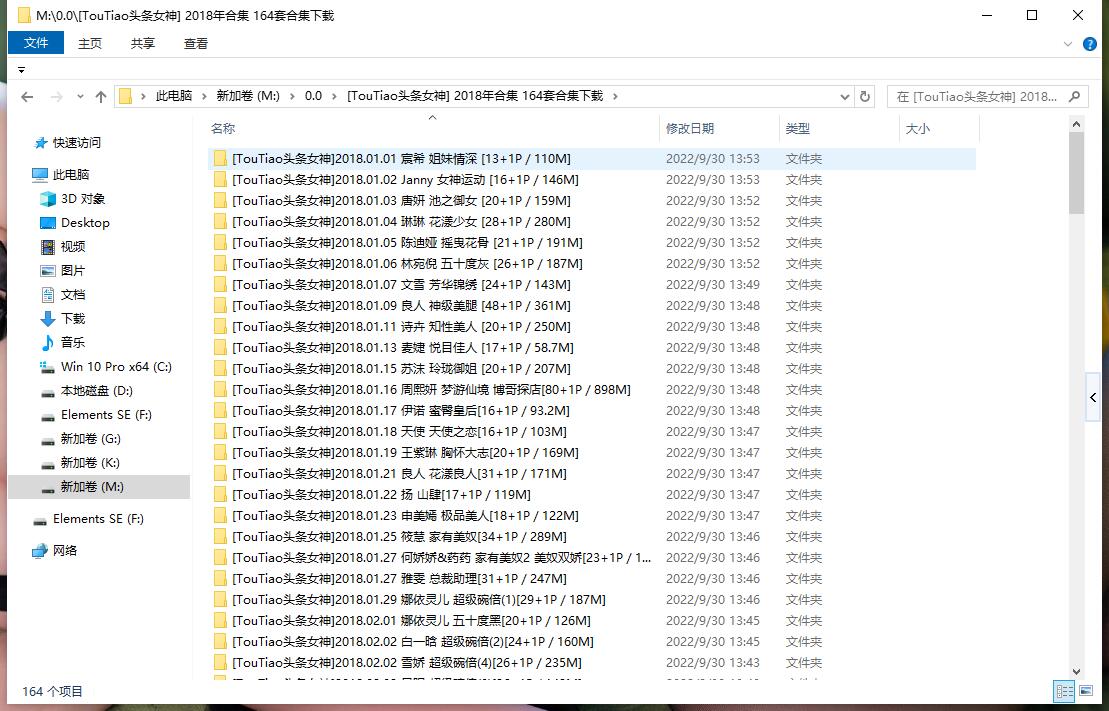Image resolution: width=1109 pixels, height=711 pixels.
Task: Click folder icon of 2018.01.02 Janny 女神运动
Action: (220, 180)
